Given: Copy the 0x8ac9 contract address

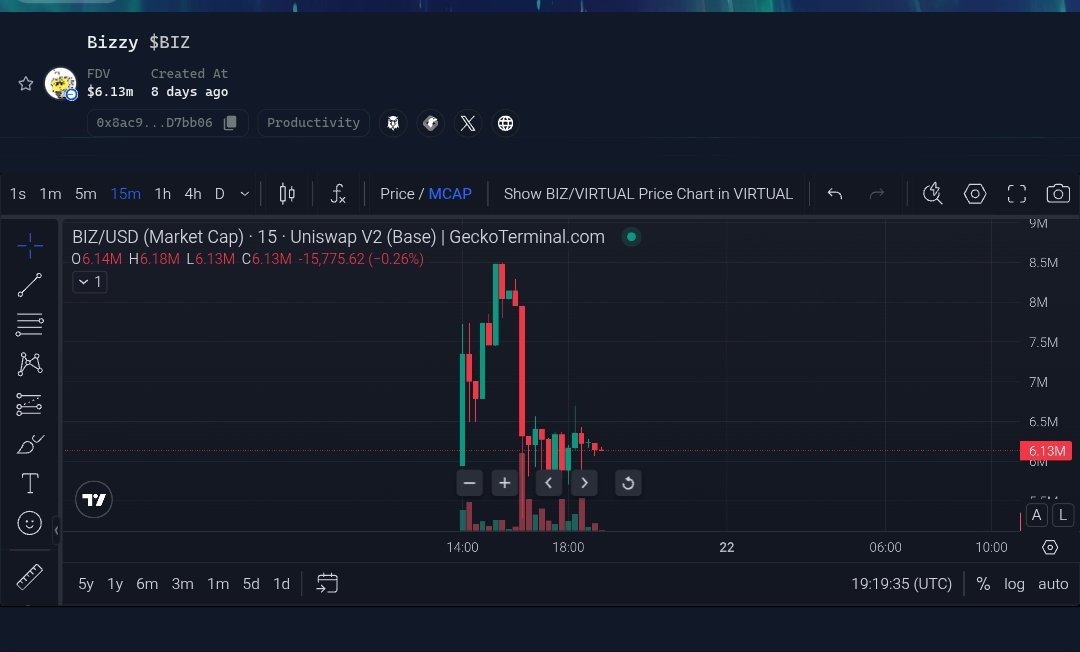Looking at the screenshot, I should click(232, 122).
